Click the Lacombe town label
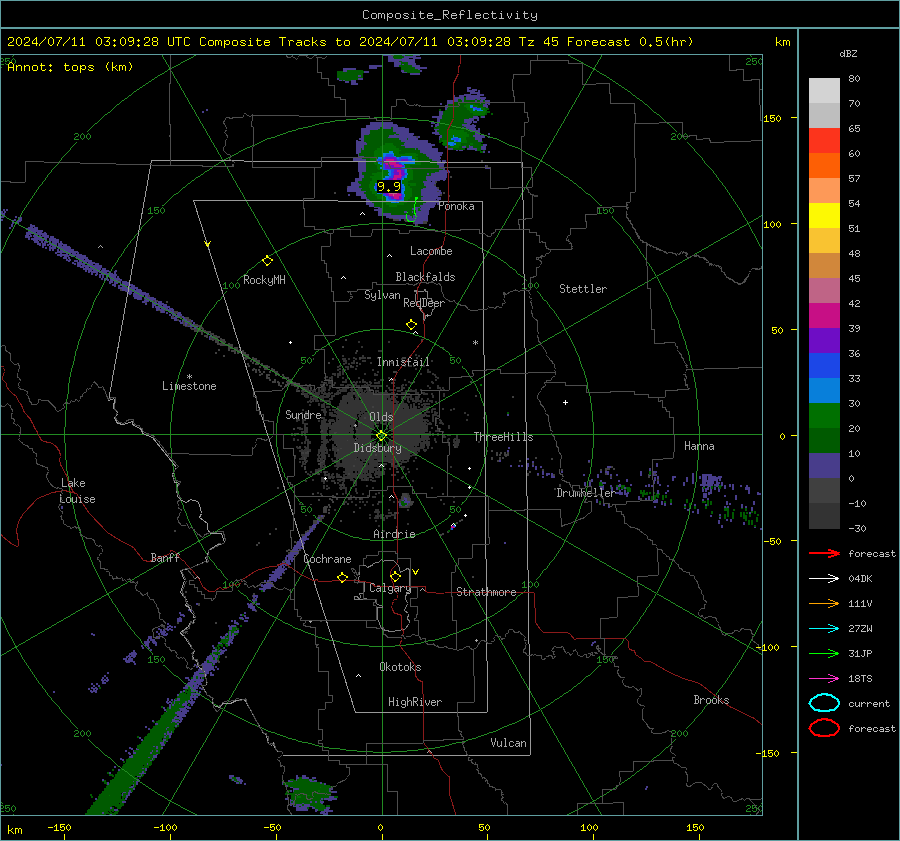900x841 pixels. point(431,251)
